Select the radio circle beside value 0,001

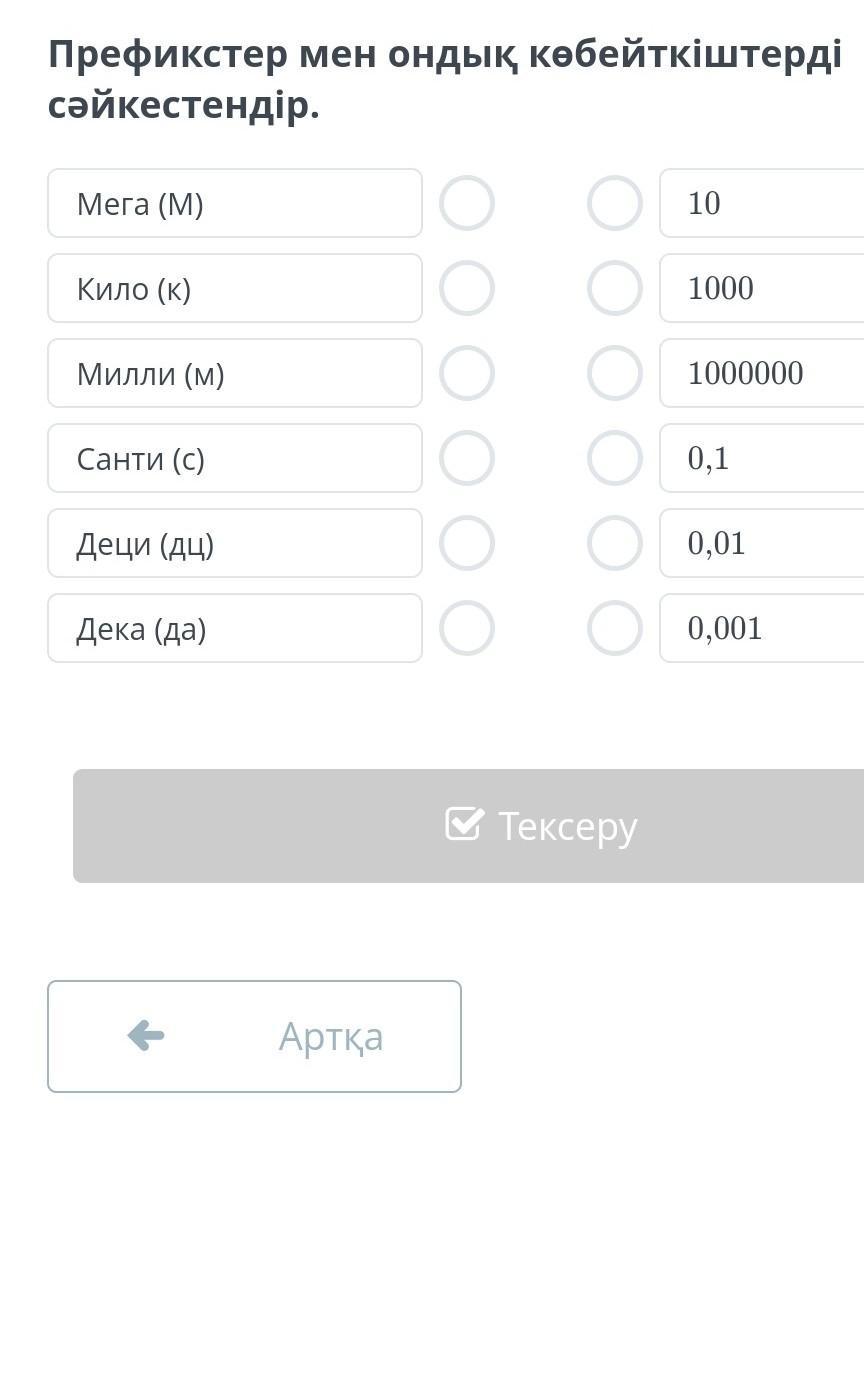click(614, 628)
